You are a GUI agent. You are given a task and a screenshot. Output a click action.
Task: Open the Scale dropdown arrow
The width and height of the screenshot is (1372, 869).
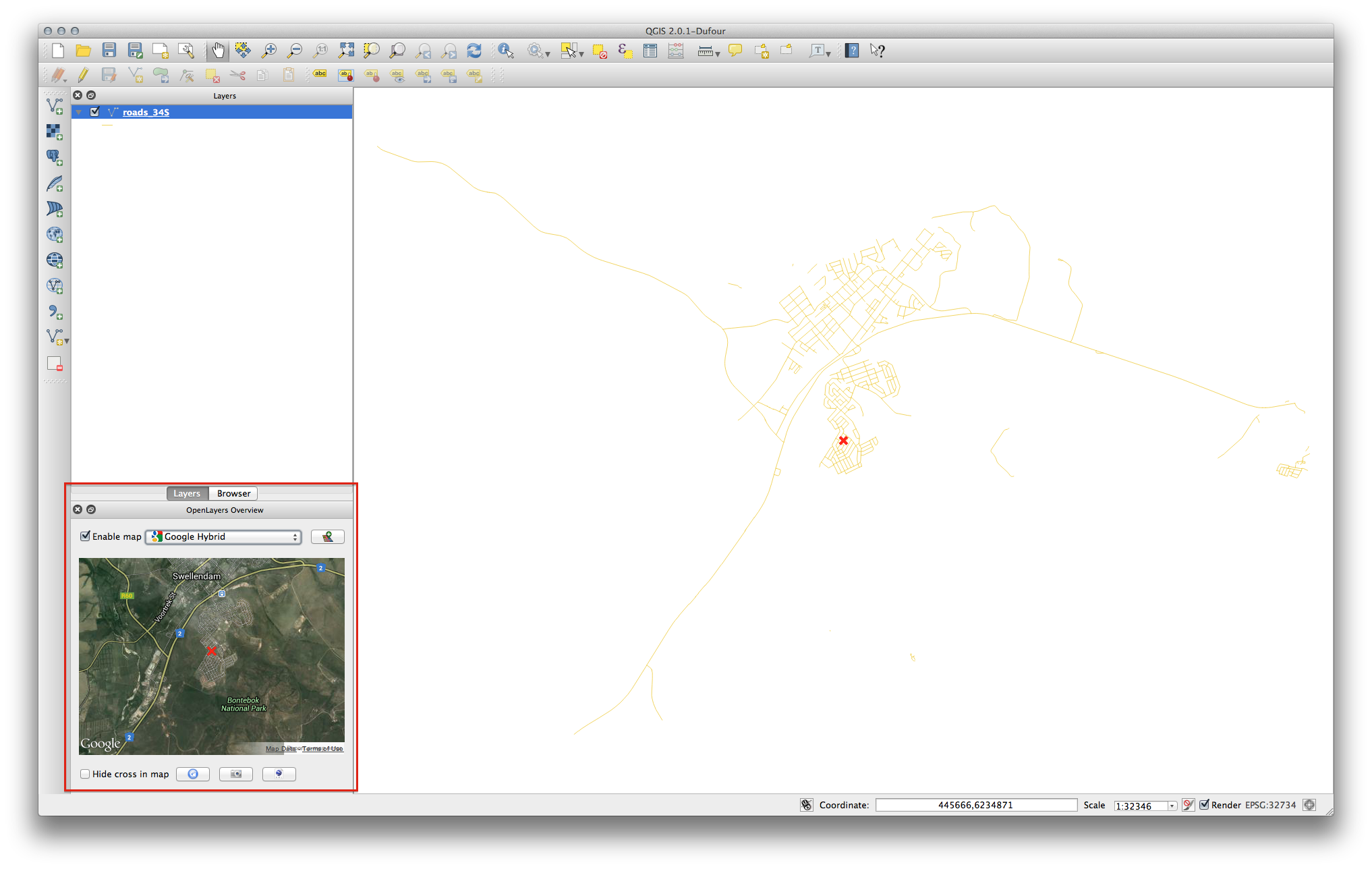pyautogui.click(x=1172, y=806)
